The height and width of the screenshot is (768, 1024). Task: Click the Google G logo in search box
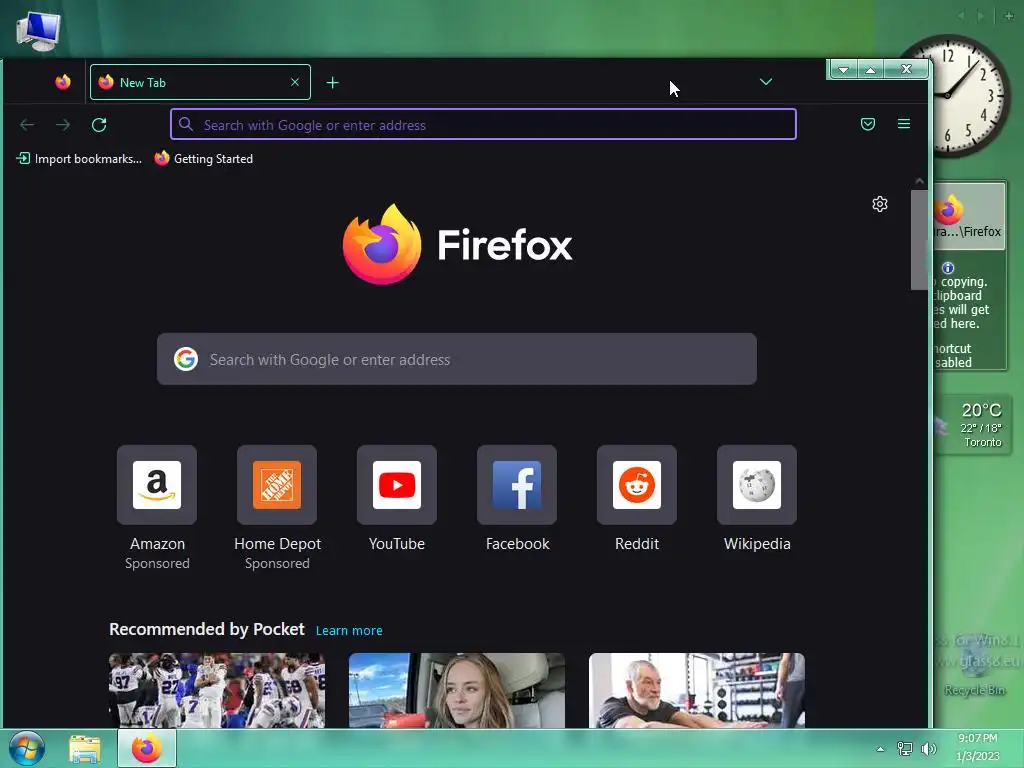pos(185,359)
